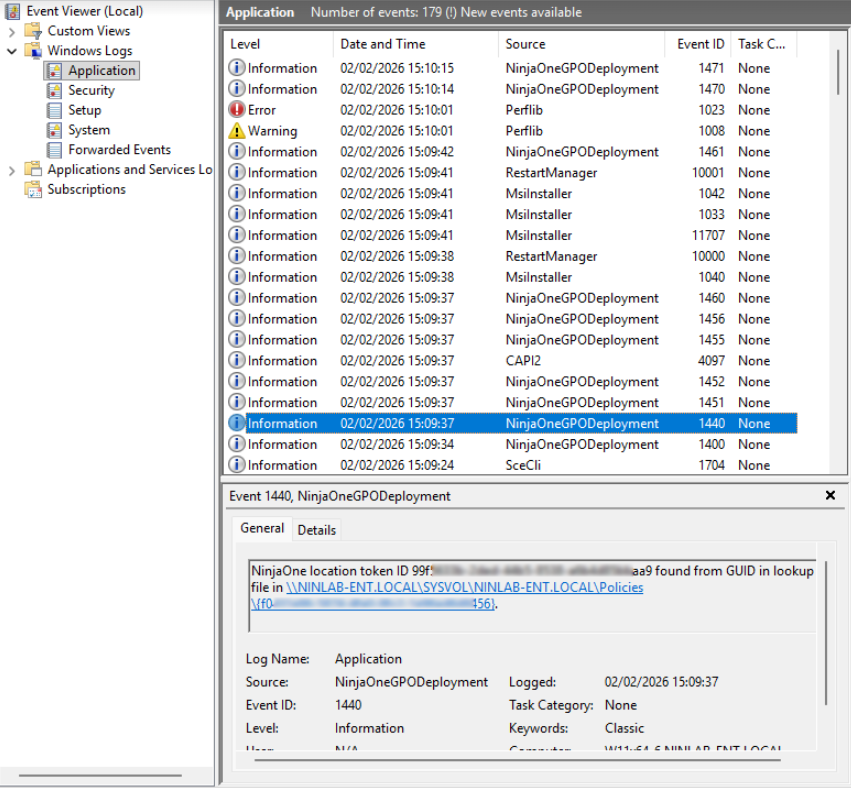The height and width of the screenshot is (788, 851).
Task: Click the Forwarded Events log icon
Action: click(54, 150)
